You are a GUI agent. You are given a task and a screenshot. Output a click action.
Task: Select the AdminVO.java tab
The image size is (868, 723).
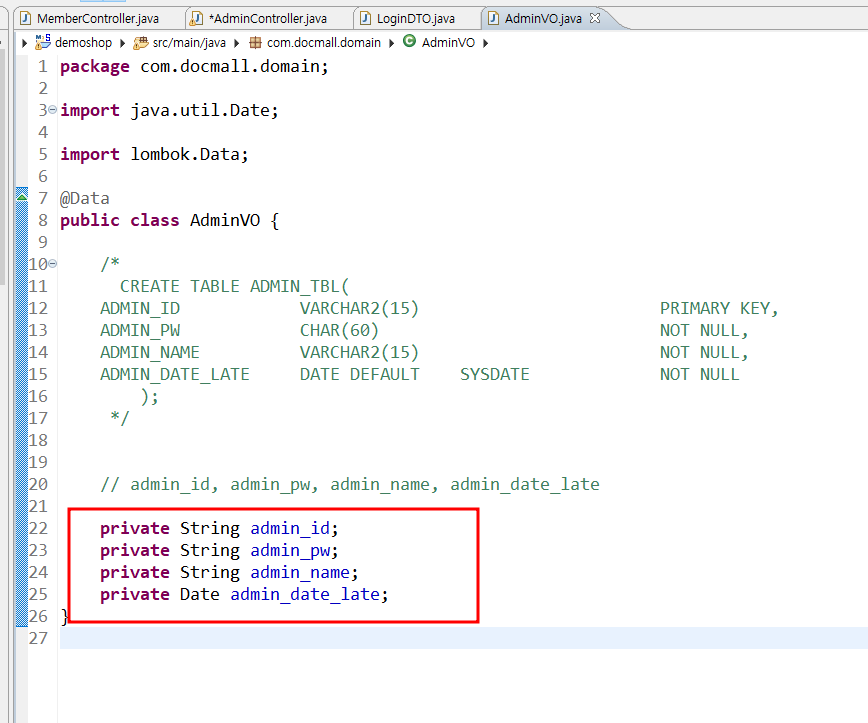click(x=542, y=18)
